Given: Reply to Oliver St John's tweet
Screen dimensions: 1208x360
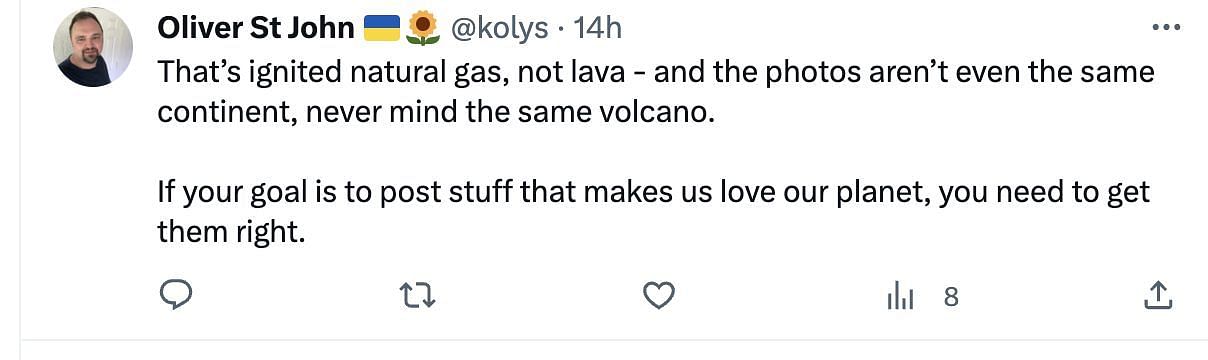Looking at the screenshot, I should click(x=177, y=295).
